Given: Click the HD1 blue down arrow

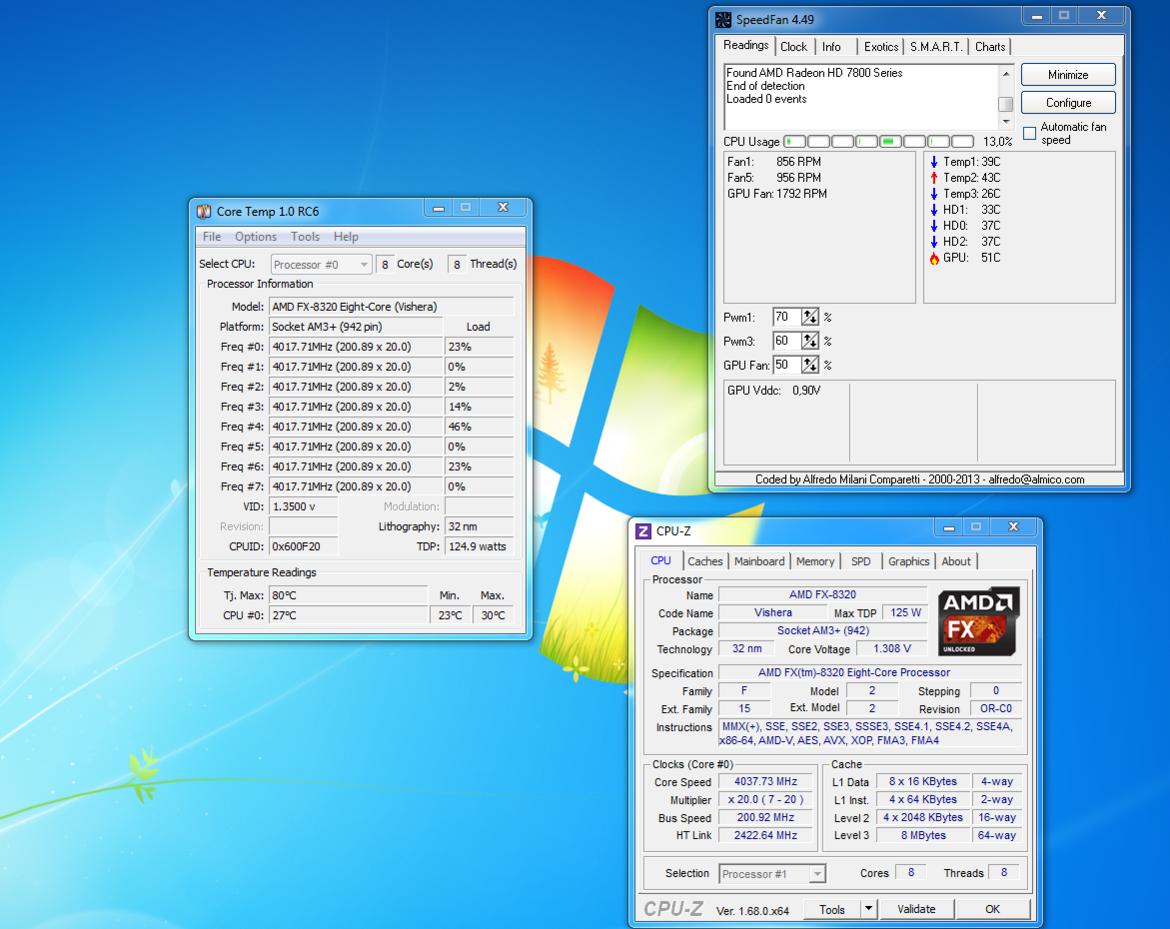Looking at the screenshot, I should click(933, 210).
